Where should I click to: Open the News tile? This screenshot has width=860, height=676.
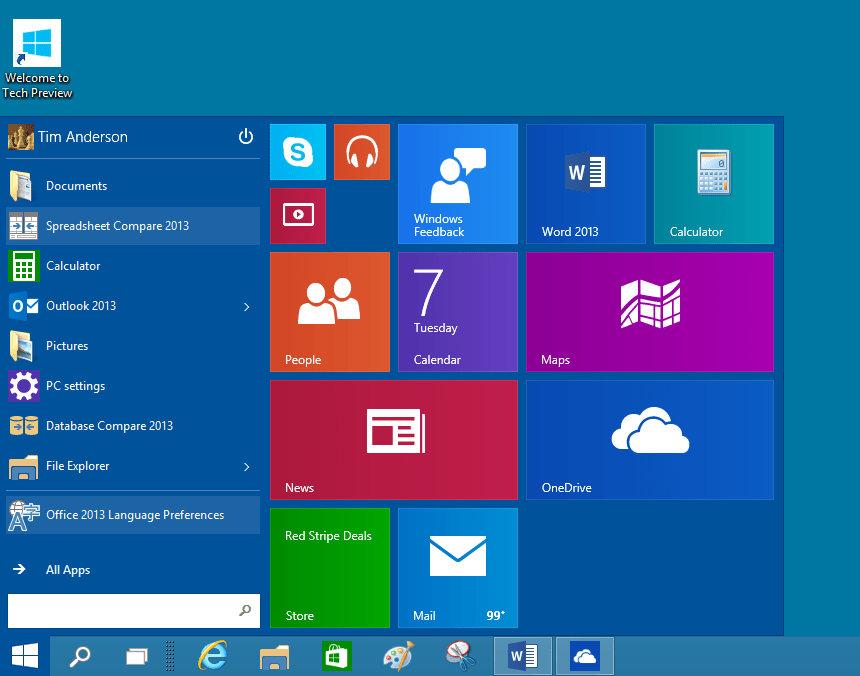[394, 440]
